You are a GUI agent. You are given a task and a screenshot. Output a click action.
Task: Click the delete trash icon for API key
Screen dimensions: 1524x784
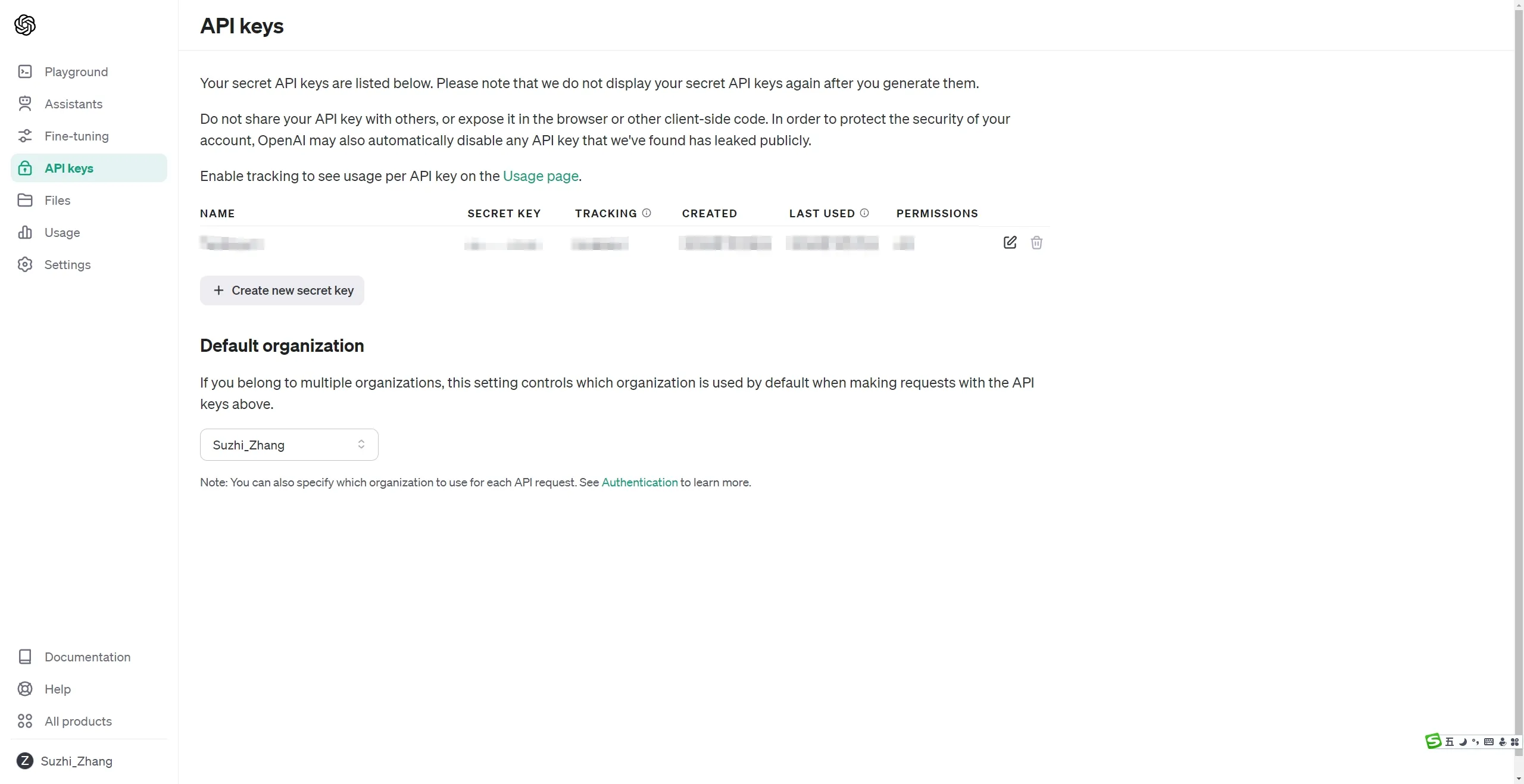(1036, 242)
